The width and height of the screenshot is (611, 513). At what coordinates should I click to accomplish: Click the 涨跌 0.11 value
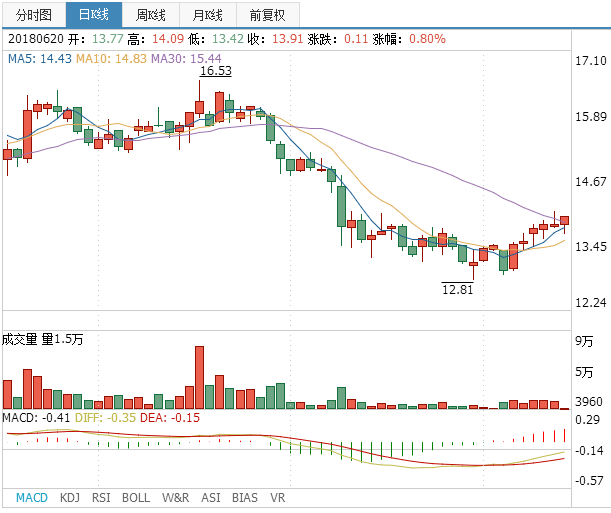coord(356,39)
